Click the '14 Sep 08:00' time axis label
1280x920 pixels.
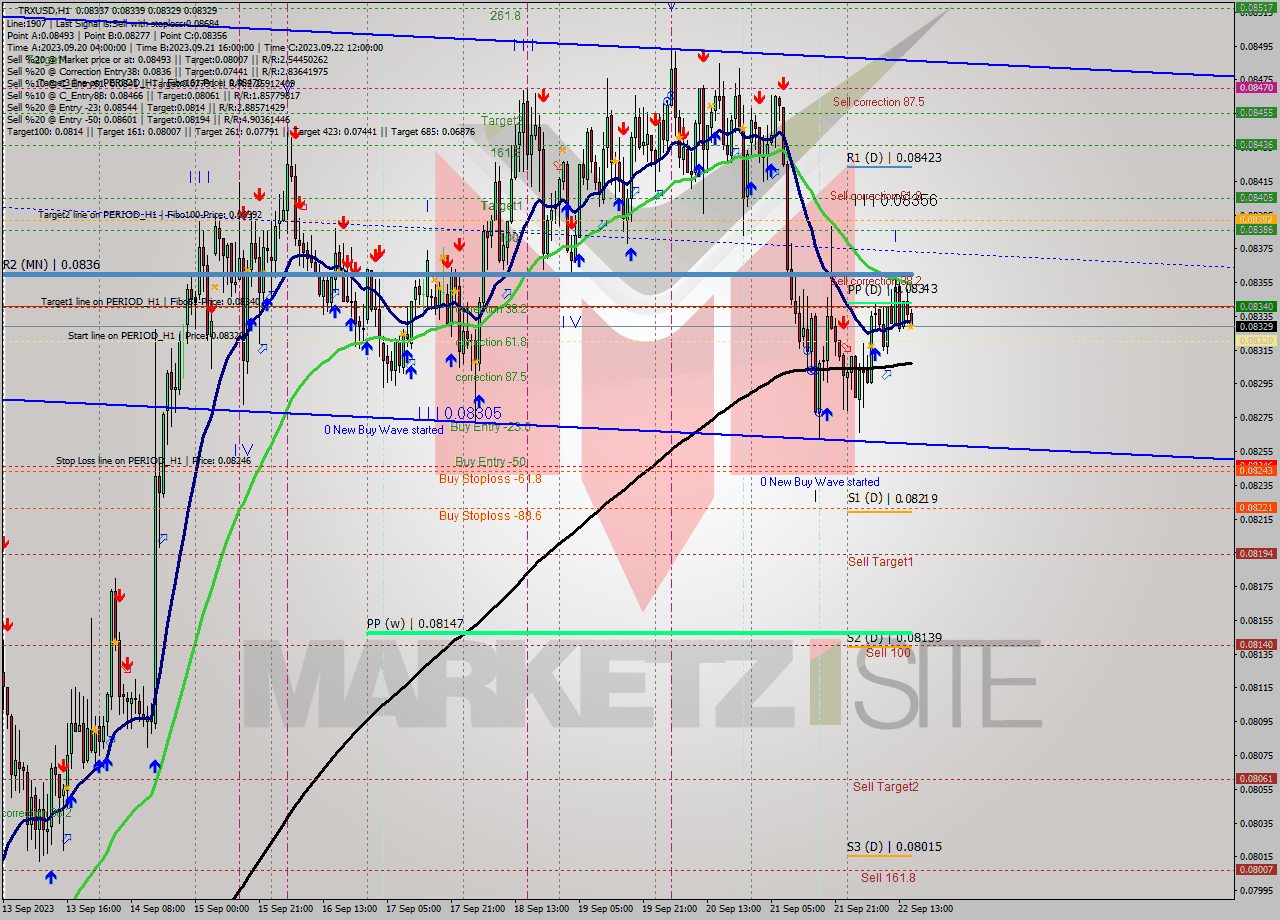158,909
